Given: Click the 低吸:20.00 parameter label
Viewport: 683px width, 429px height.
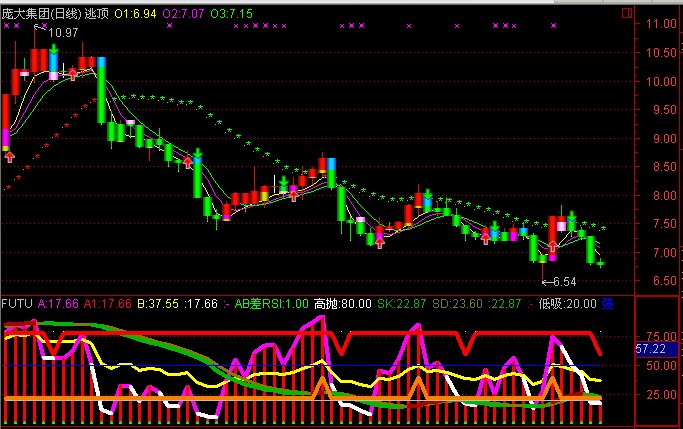Looking at the screenshot, I should coord(567,303).
